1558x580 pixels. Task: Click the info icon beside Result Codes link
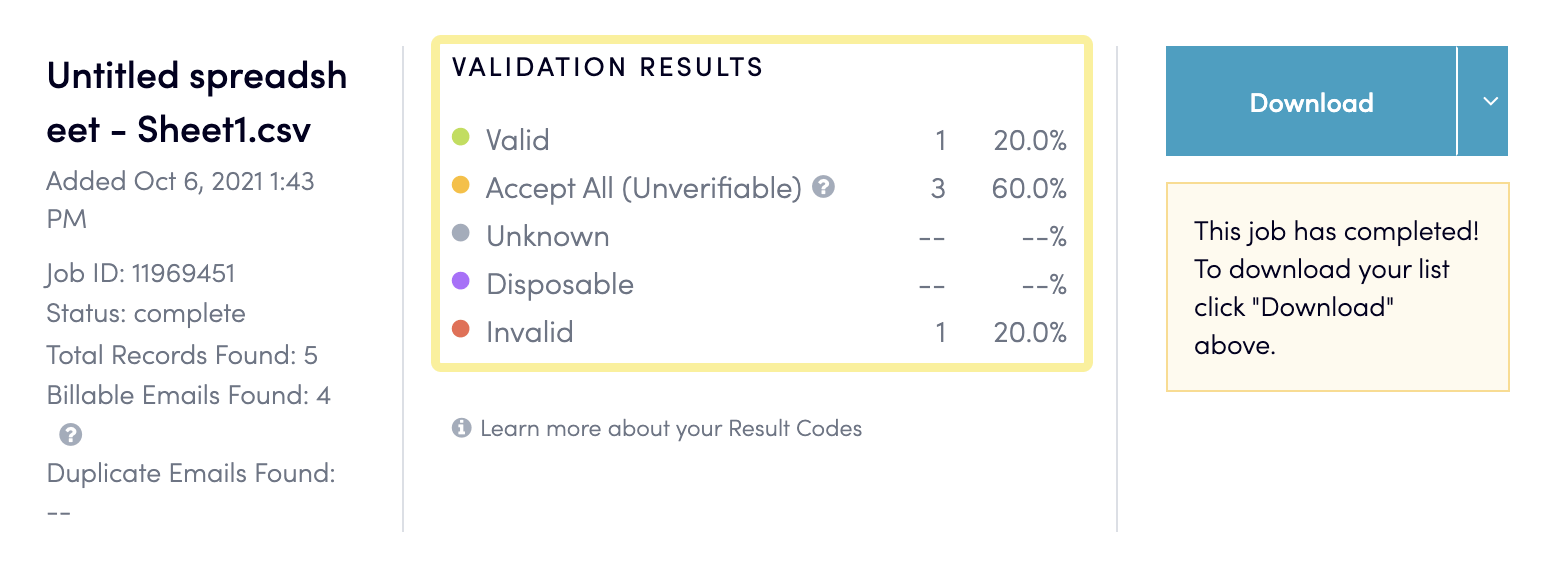(x=460, y=428)
